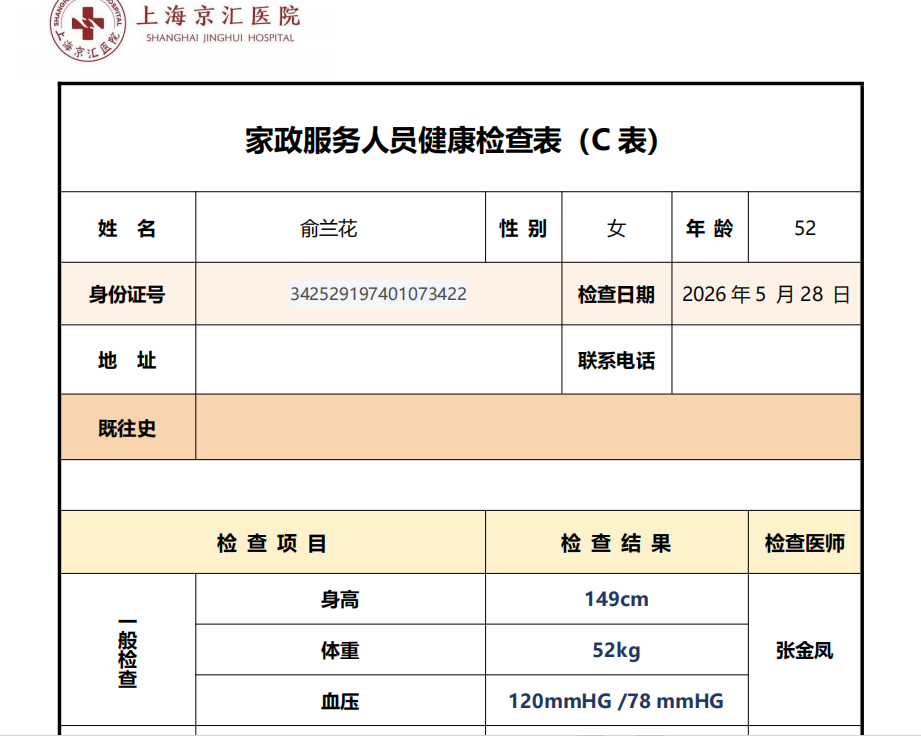Click the blood pressure result 120mmHG/78mmHG
Viewport: 921px width, 736px height.
[x=616, y=701]
